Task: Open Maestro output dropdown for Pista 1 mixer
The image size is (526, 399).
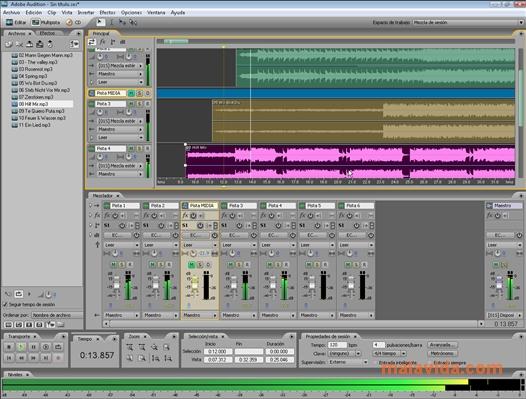Action: [121, 315]
